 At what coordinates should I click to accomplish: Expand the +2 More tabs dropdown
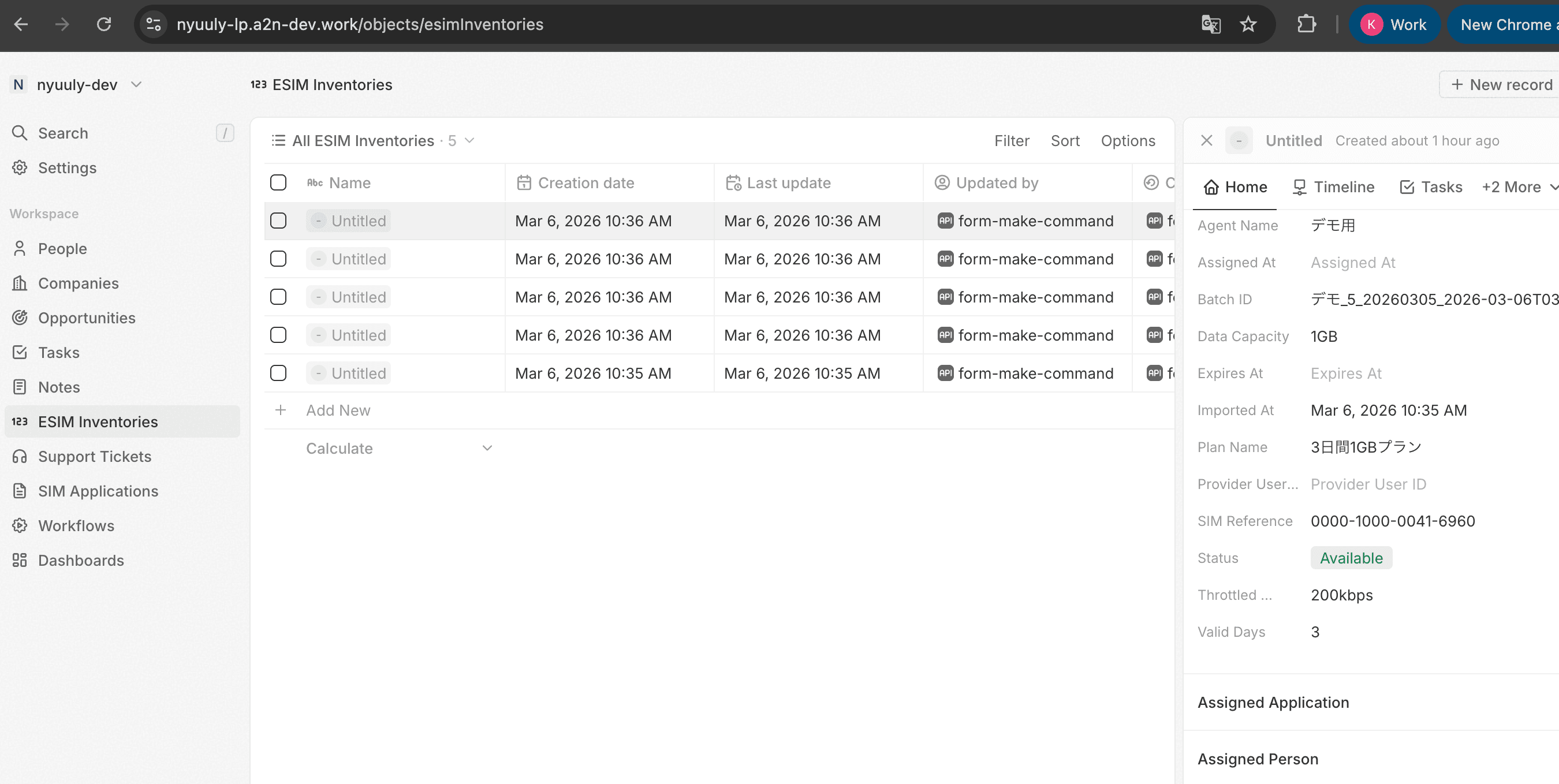point(1519,187)
